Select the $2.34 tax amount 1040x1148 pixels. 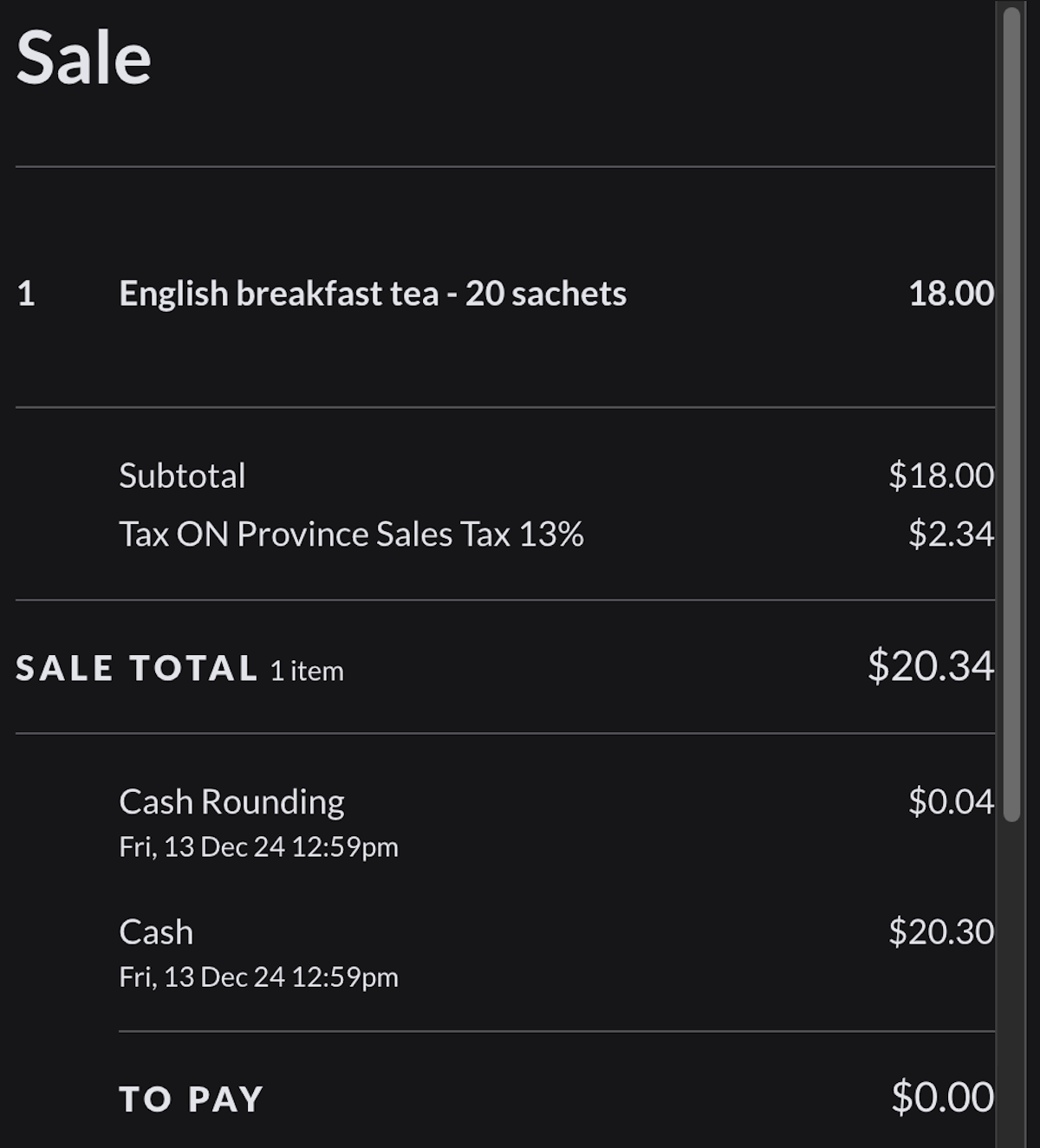[951, 535]
